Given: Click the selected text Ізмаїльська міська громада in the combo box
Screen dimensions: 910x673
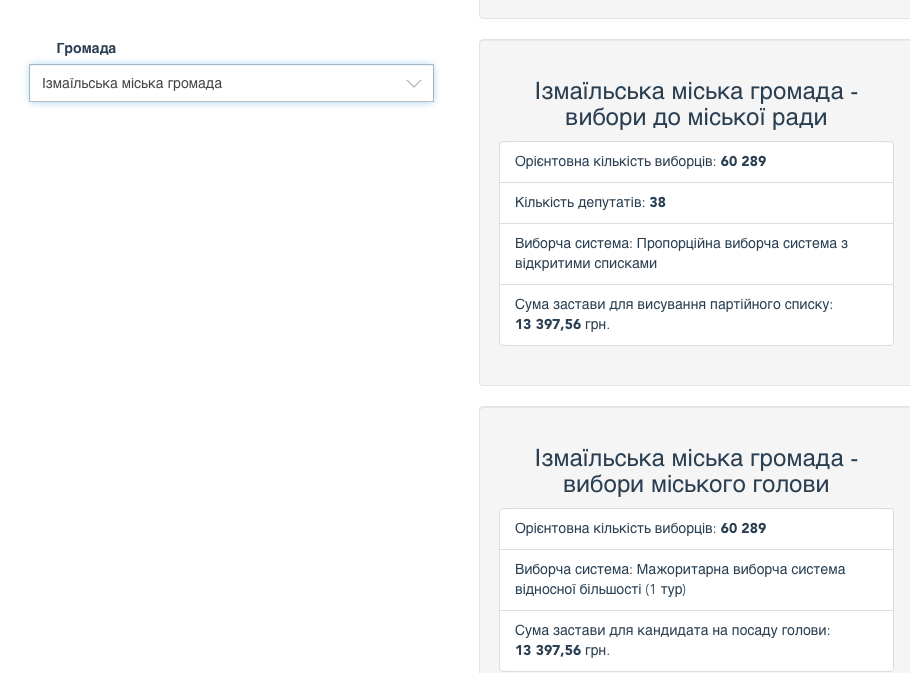Looking at the screenshot, I should tap(132, 83).
